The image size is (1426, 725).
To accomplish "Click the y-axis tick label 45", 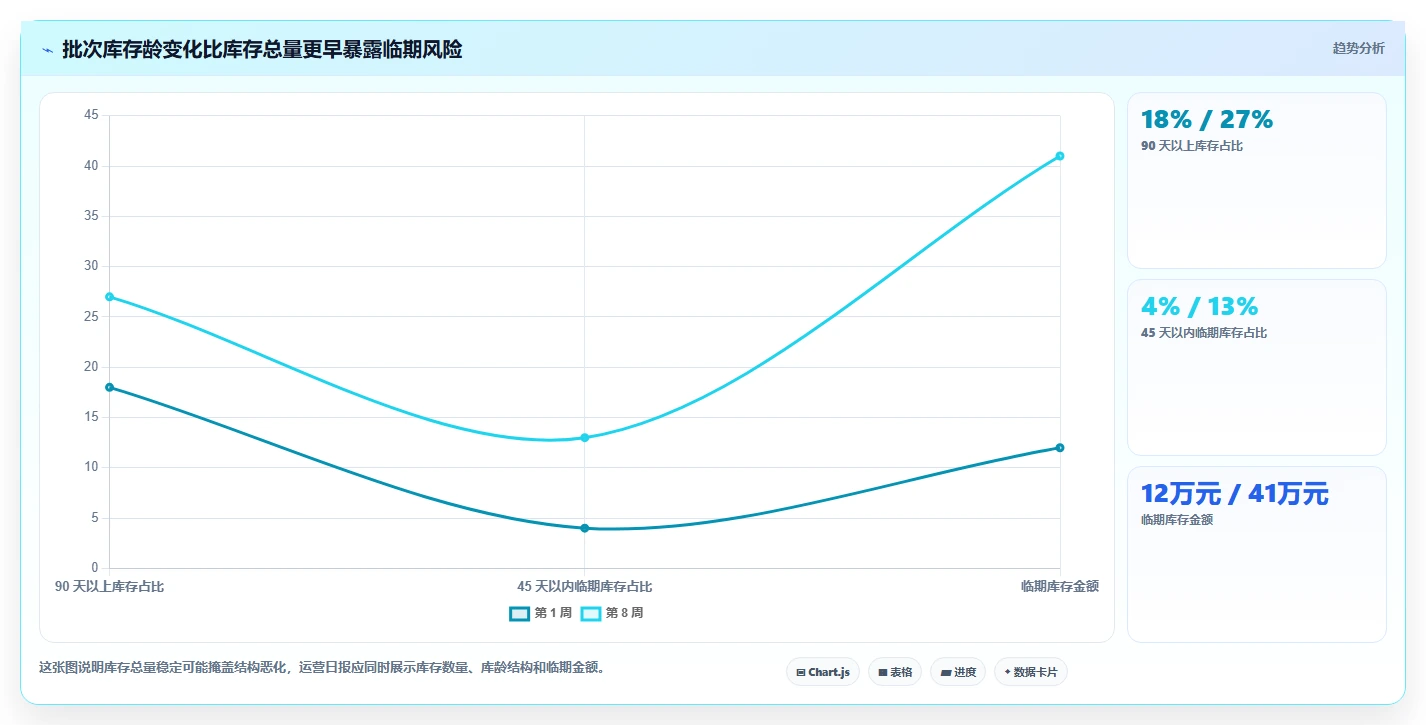I will (x=91, y=115).
